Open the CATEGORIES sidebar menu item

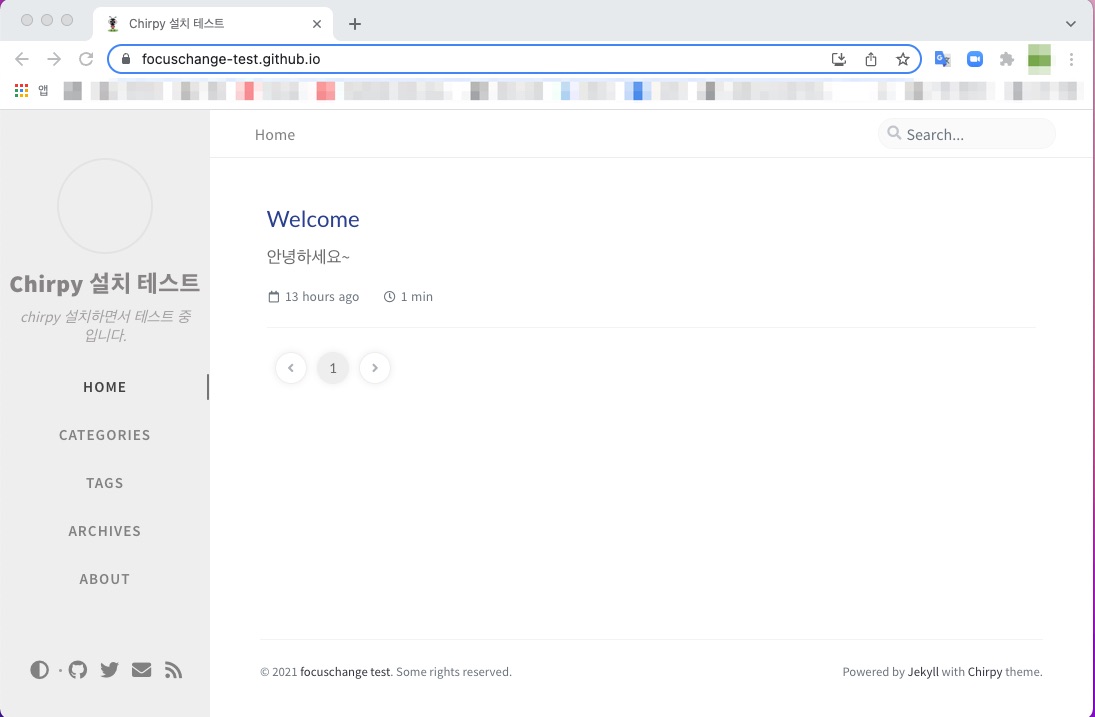pos(105,435)
